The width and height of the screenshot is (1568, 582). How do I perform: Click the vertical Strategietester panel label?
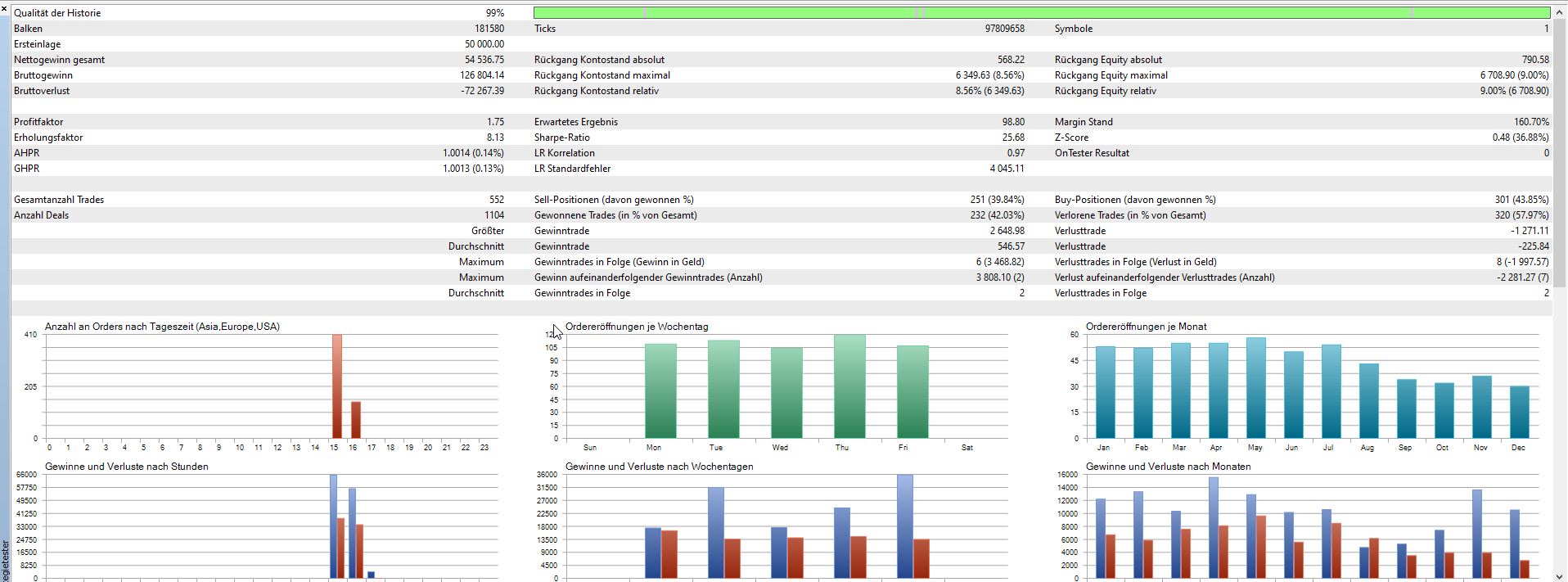[x=5, y=560]
